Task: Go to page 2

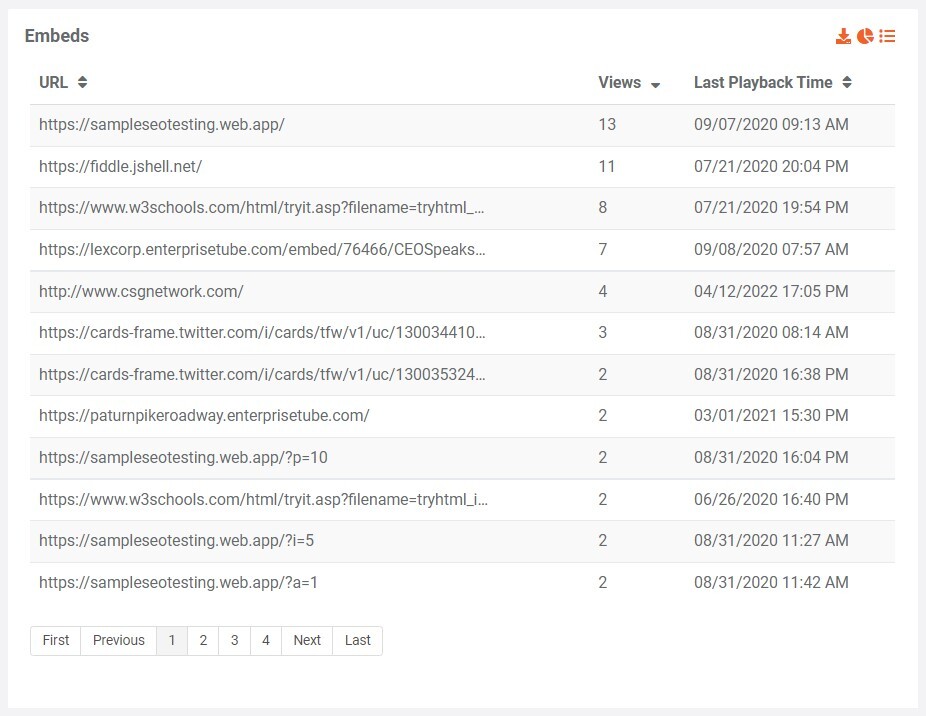Action: [x=203, y=640]
